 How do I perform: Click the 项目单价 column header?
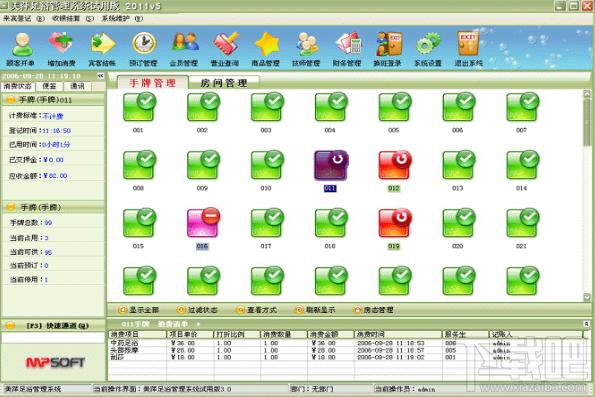(190, 334)
